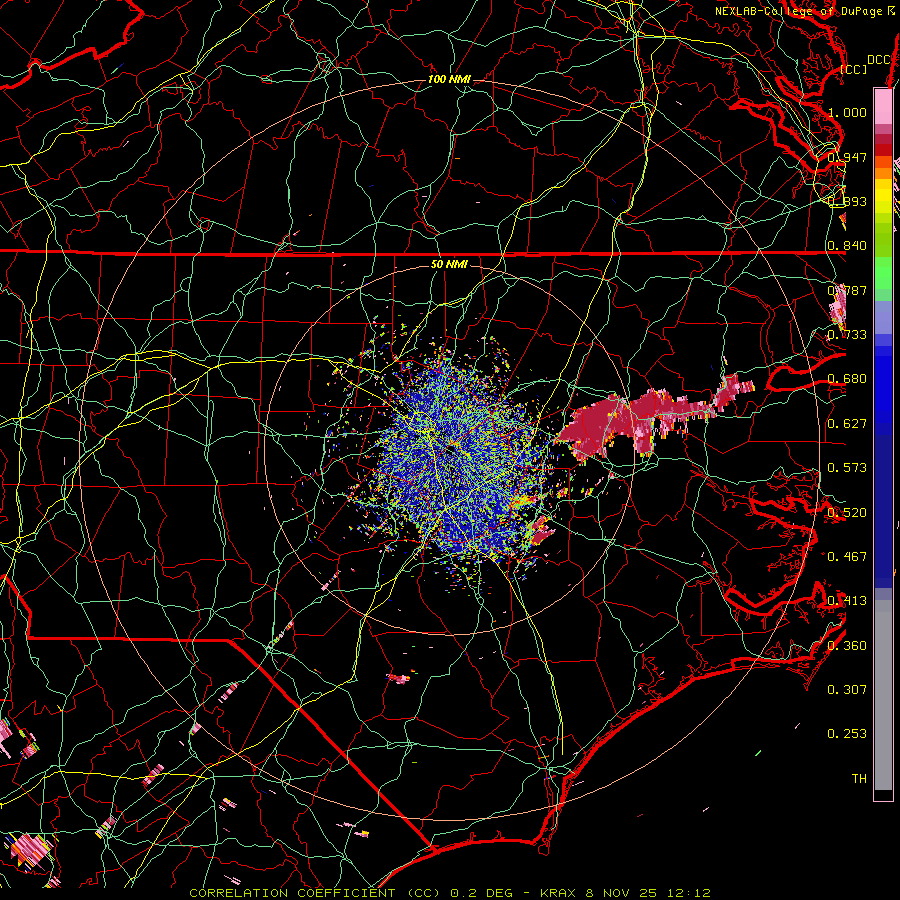Click the DCC label above the color bar

tap(878, 60)
